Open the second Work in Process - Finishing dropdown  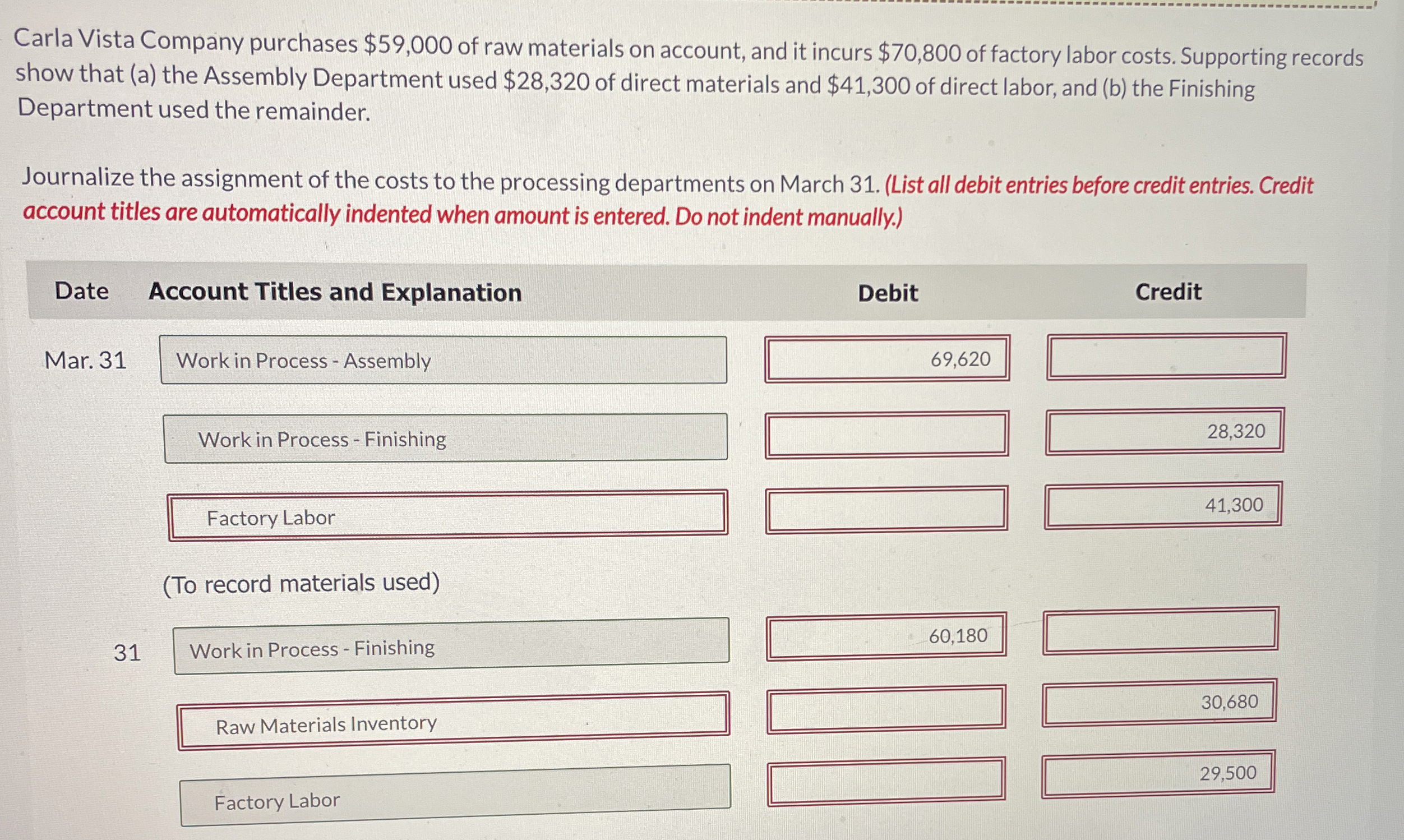coord(452,648)
